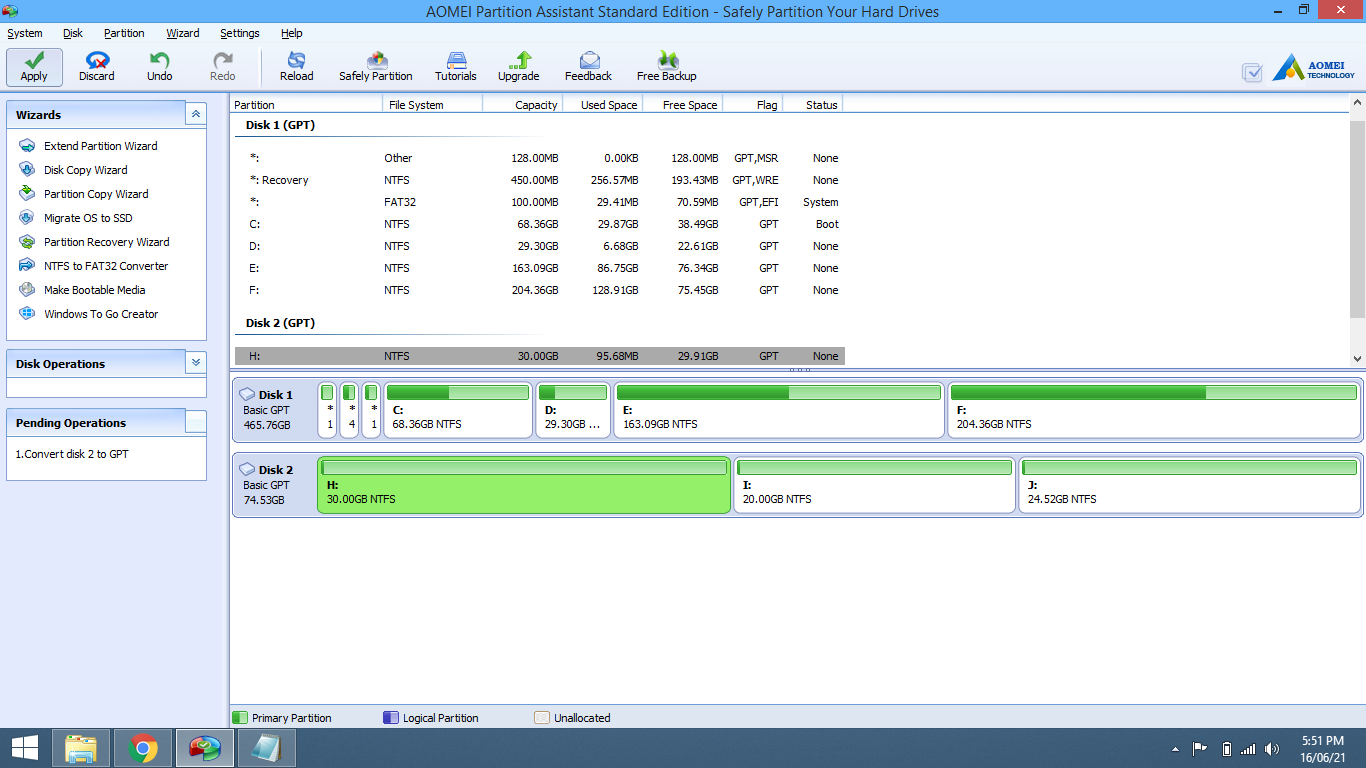This screenshot has height=768, width=1366.
Task: Open the Feedback tool
Action: (588, 67)
